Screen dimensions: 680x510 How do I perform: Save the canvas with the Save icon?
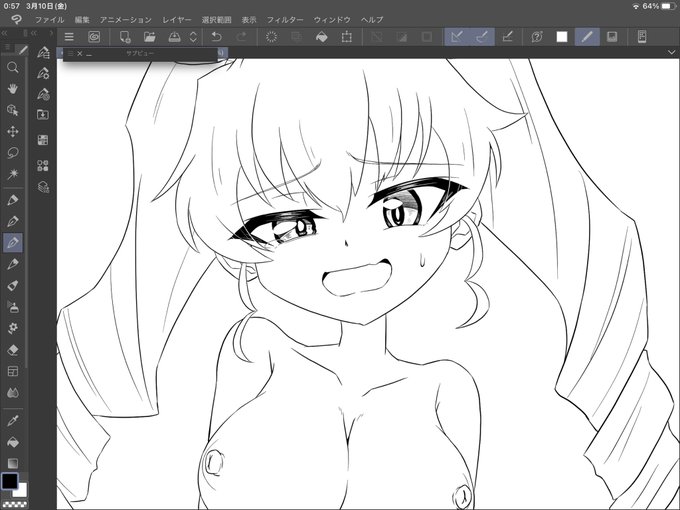[x=174, y=37]
